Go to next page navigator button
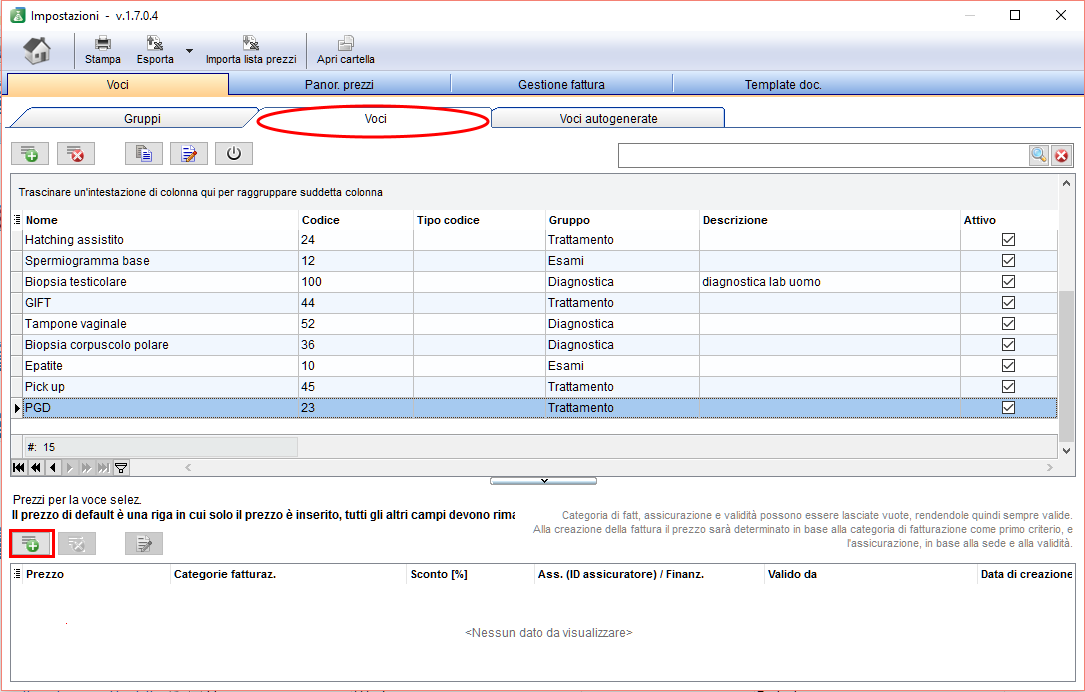Viewport: 1085px width, 692px height. (86, 468)
